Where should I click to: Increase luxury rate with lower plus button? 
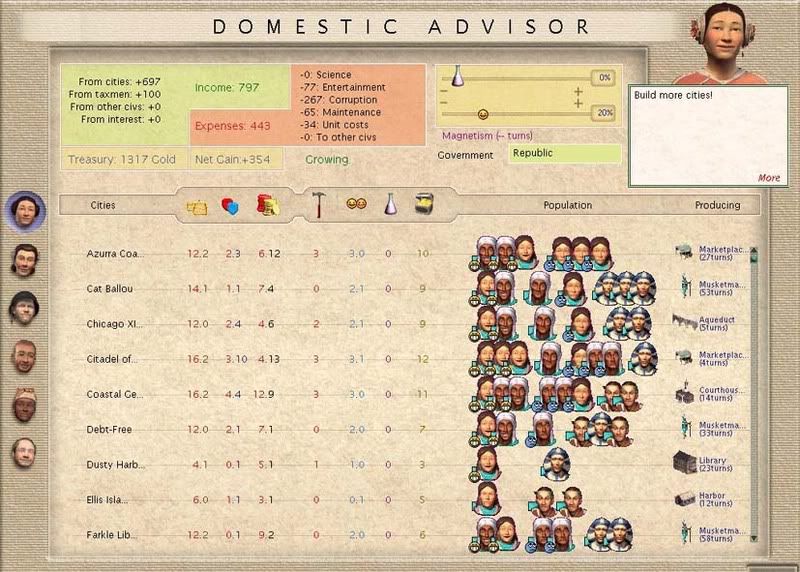click(x=578, y=104)
